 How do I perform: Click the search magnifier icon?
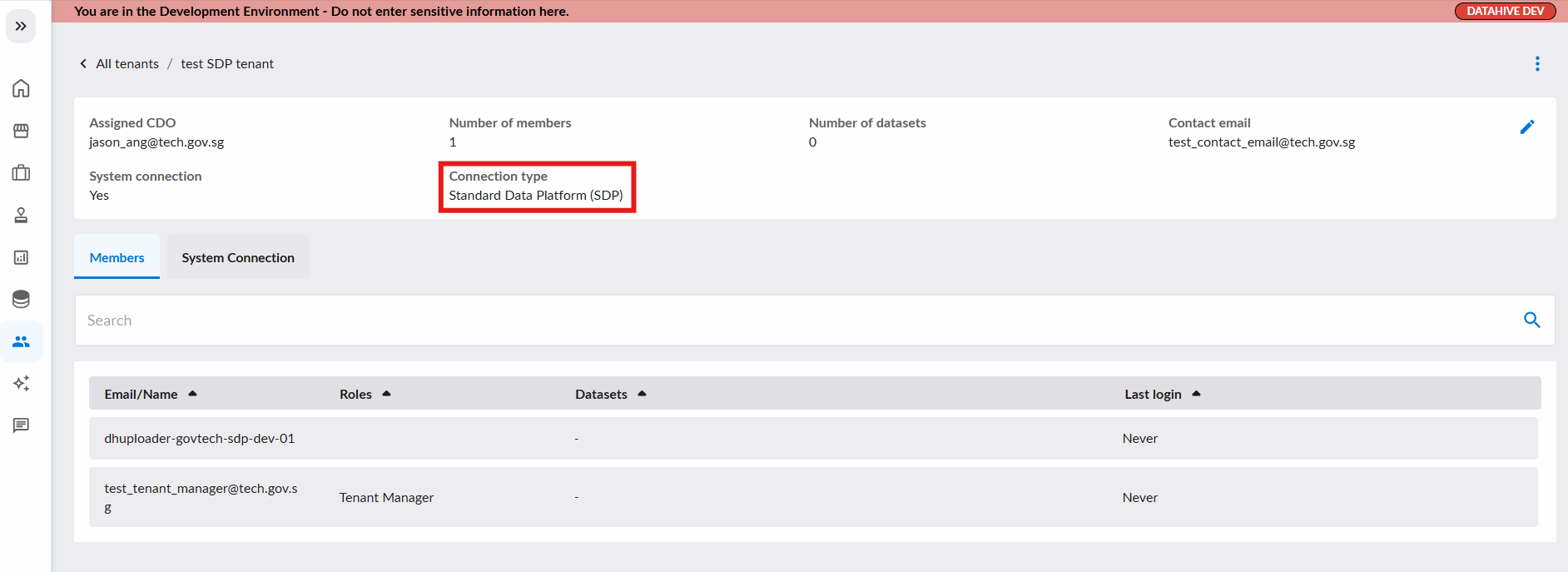point(1531,320)
